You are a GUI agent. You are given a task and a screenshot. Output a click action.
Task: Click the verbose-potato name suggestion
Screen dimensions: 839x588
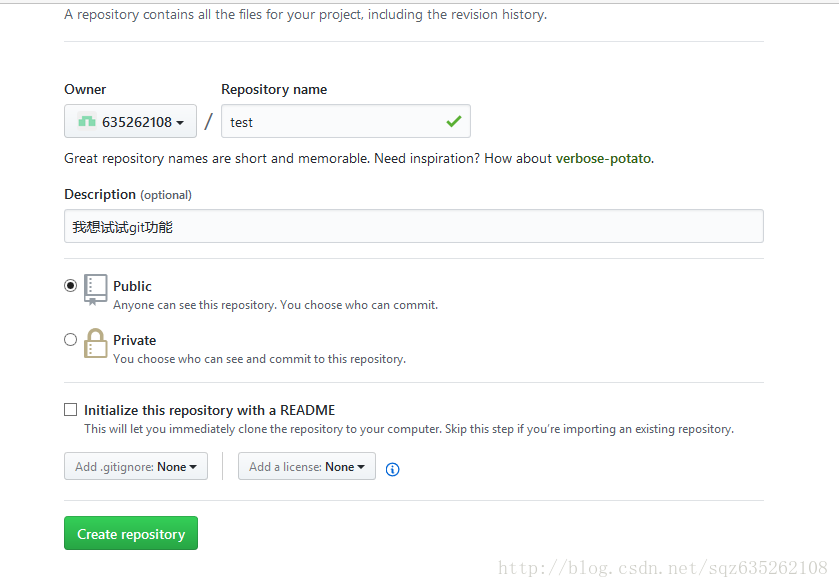pyautogui.click(x=603, y=158)
